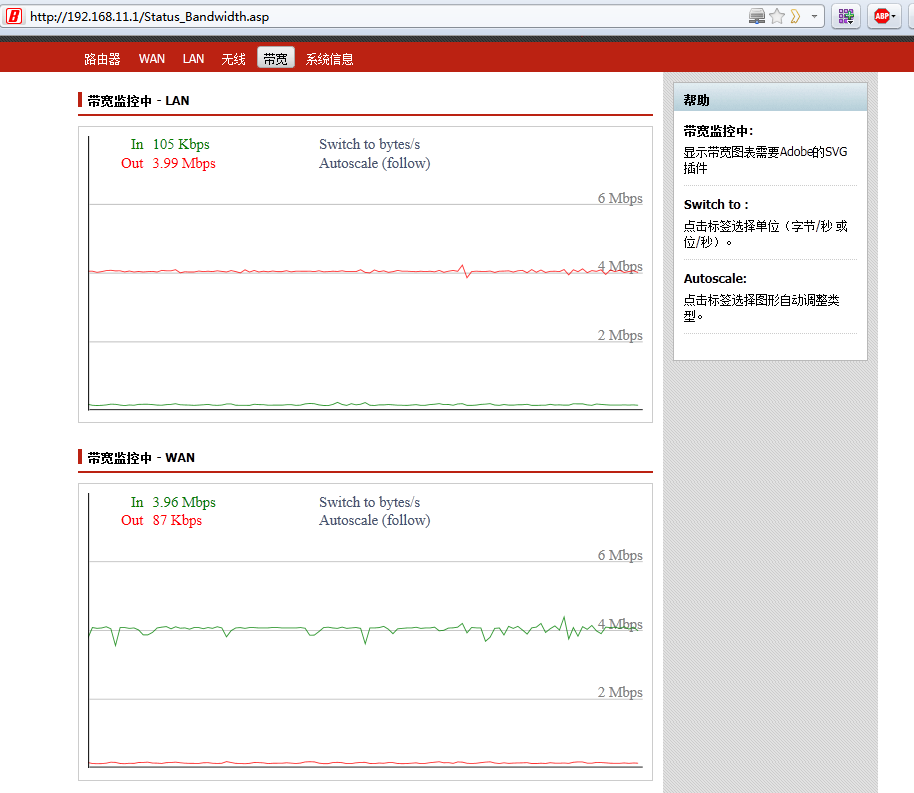The image size is (914, 793).
Task: Switch WAN graph to bytes/s
Action: 370,502
